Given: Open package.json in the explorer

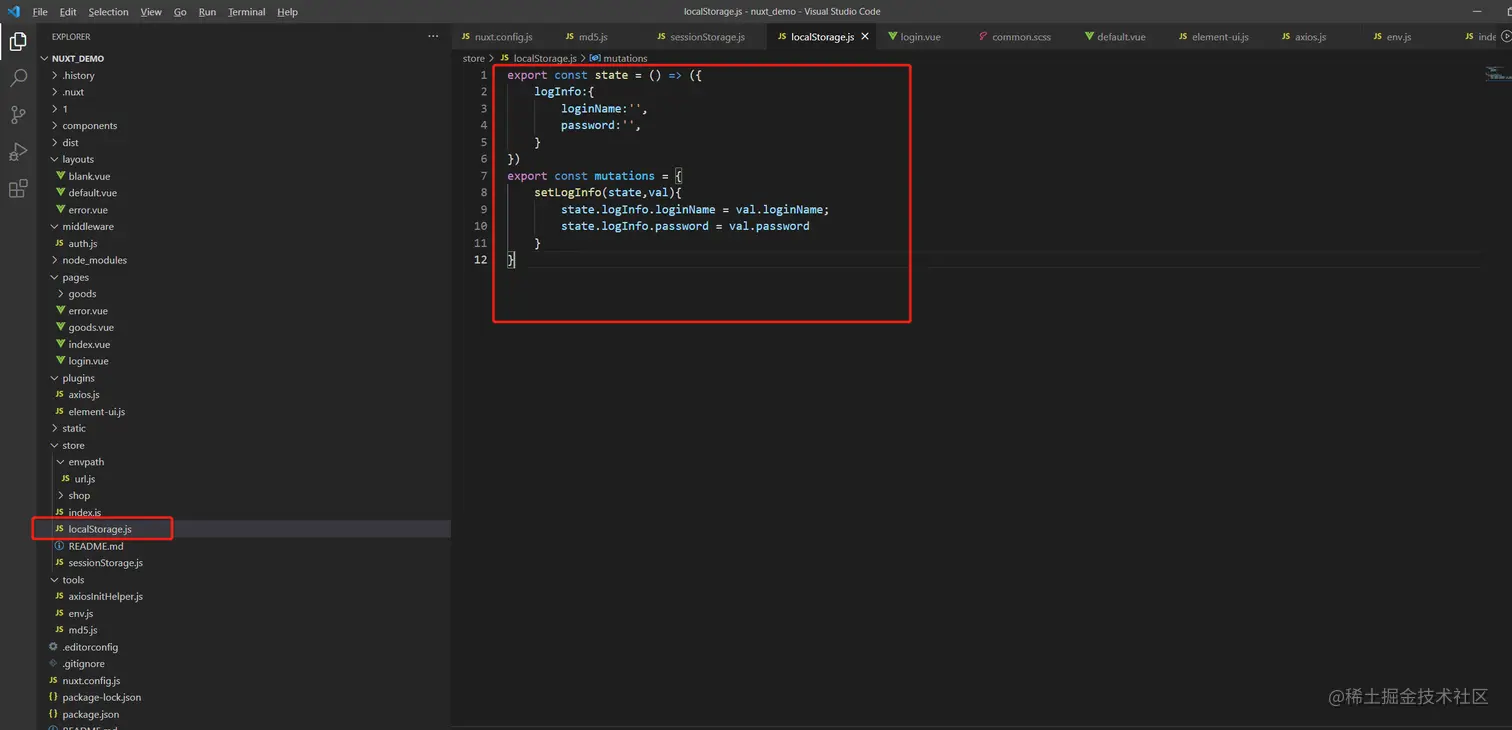Looking at the screenshot, I should point(90,714).
